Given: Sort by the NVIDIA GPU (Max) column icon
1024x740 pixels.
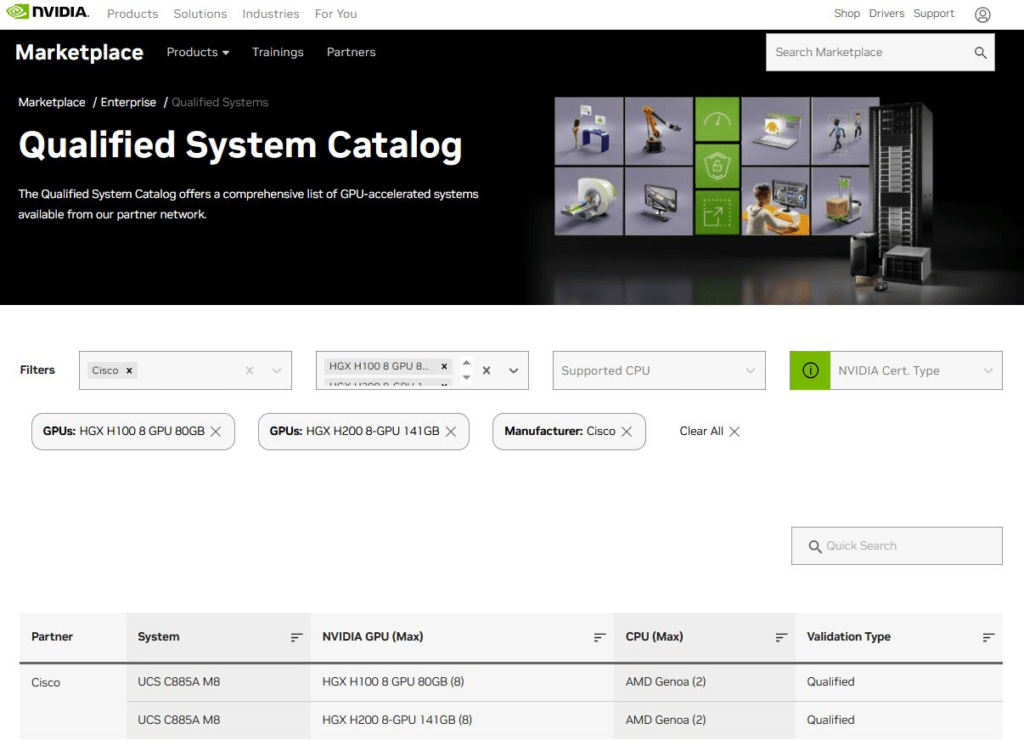Looking at the screenshot, I should click(600, 637).
